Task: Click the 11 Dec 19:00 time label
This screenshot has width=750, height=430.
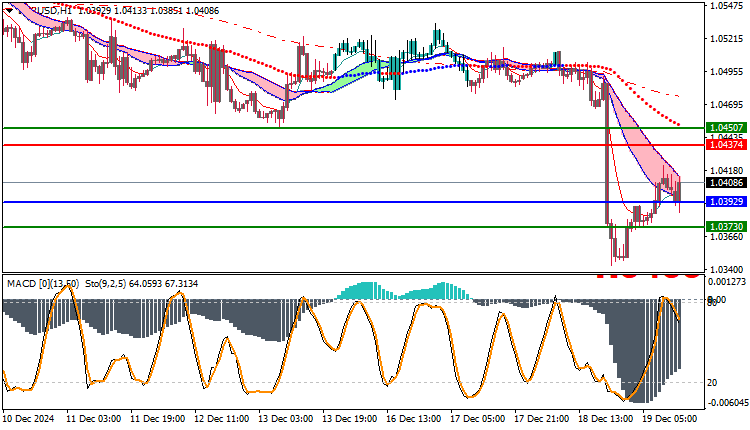Action: [x=157, y=419]
